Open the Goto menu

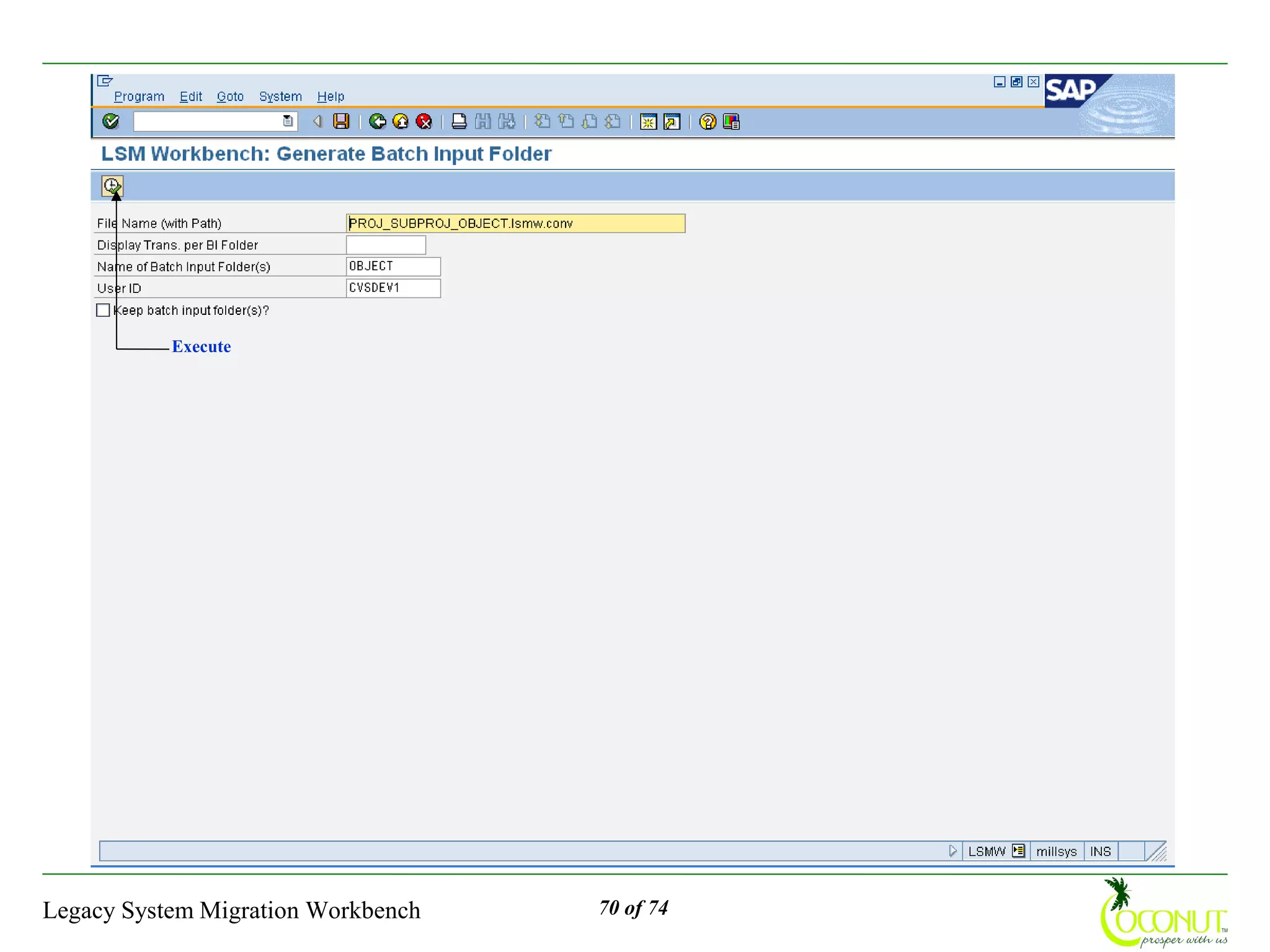[x=230, y=97]
